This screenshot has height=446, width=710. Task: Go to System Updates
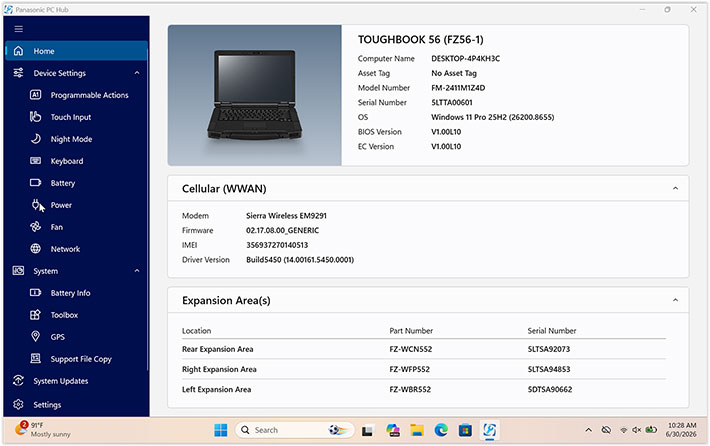61,381
